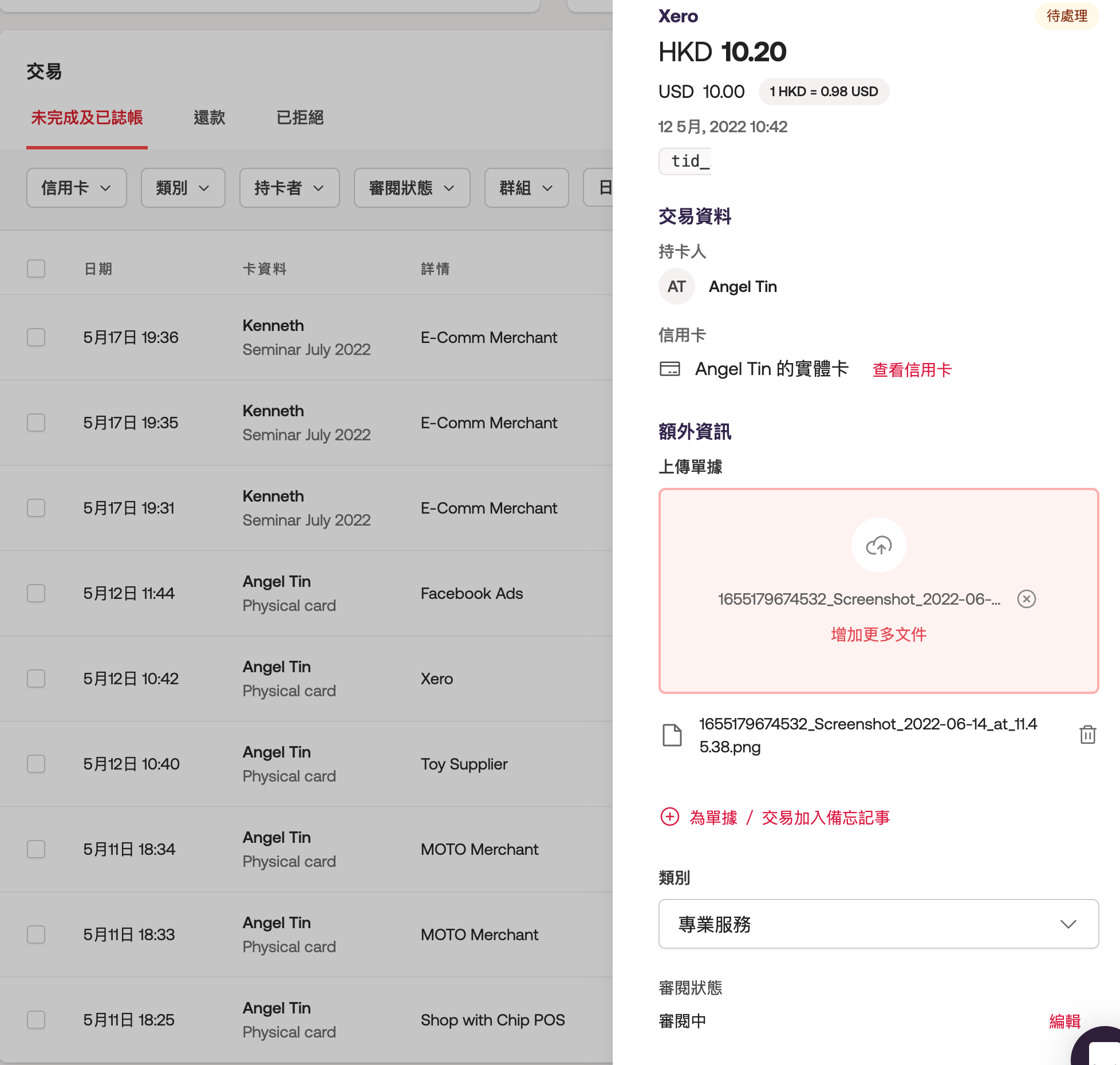Click 編輯 to edit review status
1120x1065 pixels.
[1064, 1021]
